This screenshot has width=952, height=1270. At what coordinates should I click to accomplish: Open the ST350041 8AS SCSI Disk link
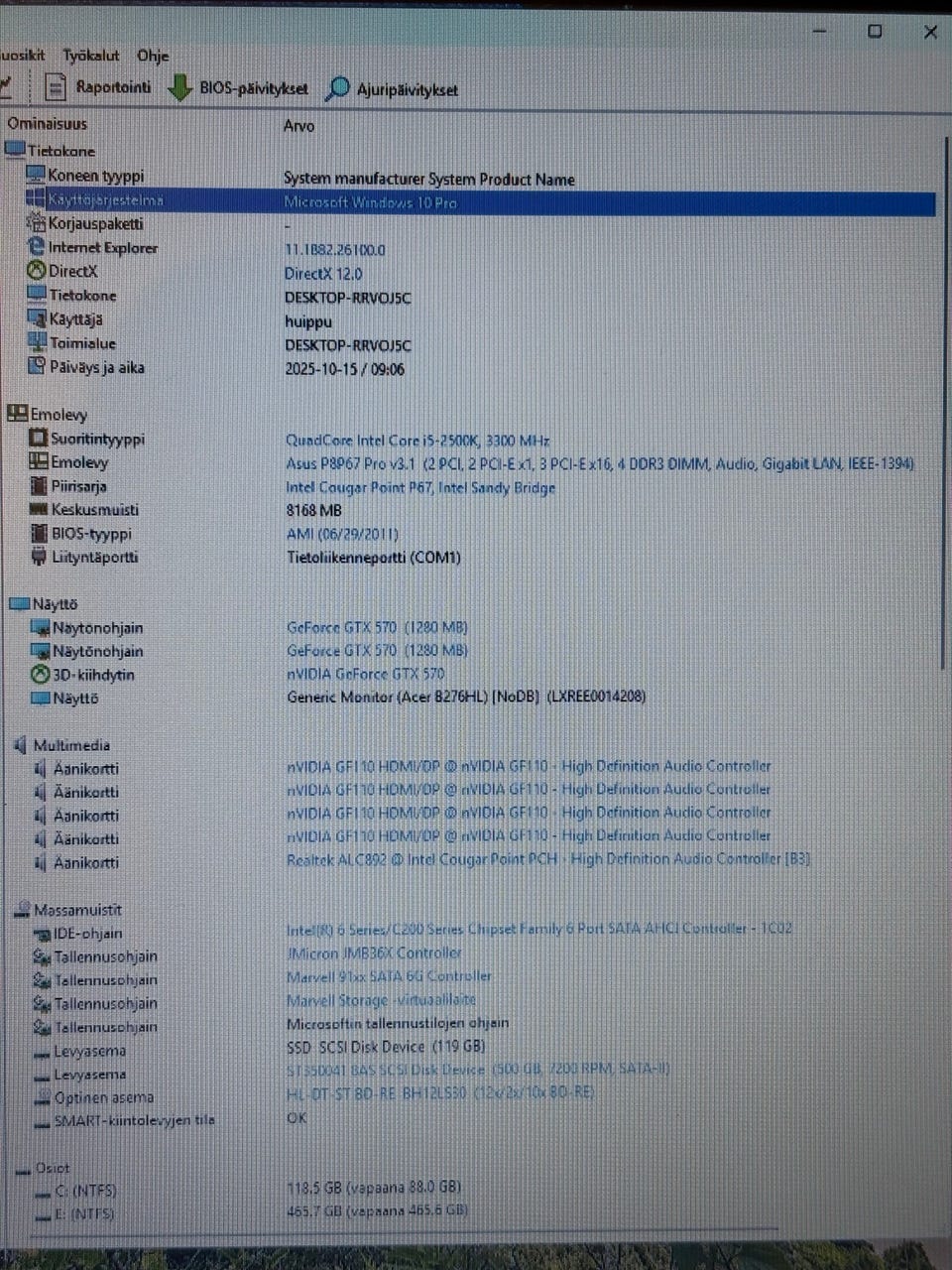[x=479, y=1070]
